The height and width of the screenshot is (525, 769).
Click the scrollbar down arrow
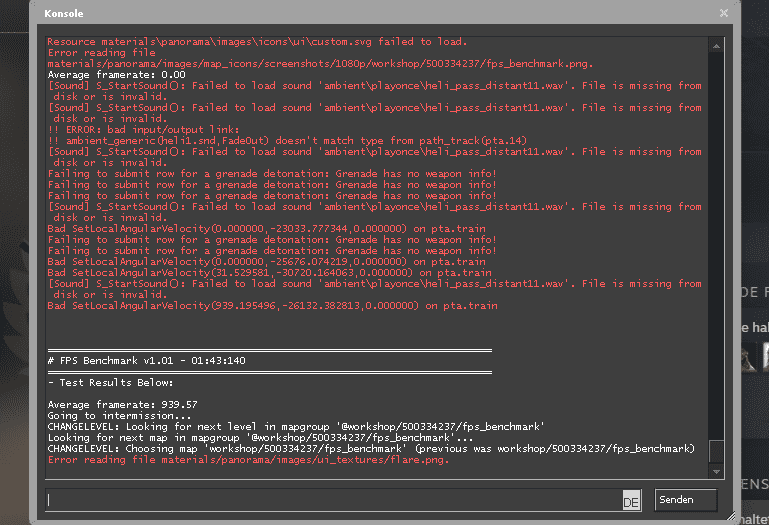(x=714, y=470)
